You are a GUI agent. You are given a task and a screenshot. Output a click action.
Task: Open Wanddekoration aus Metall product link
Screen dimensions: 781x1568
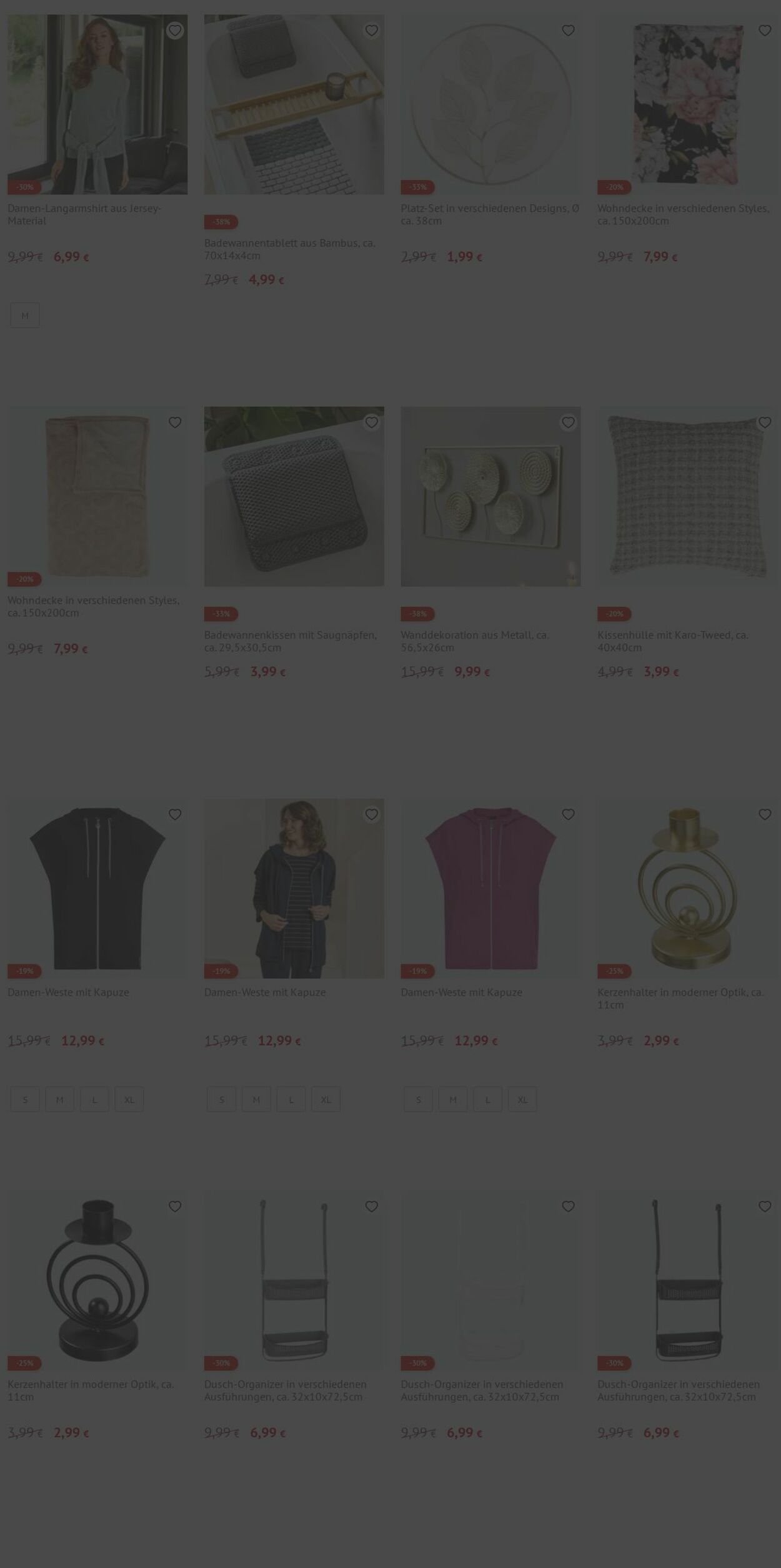[475, 641]
